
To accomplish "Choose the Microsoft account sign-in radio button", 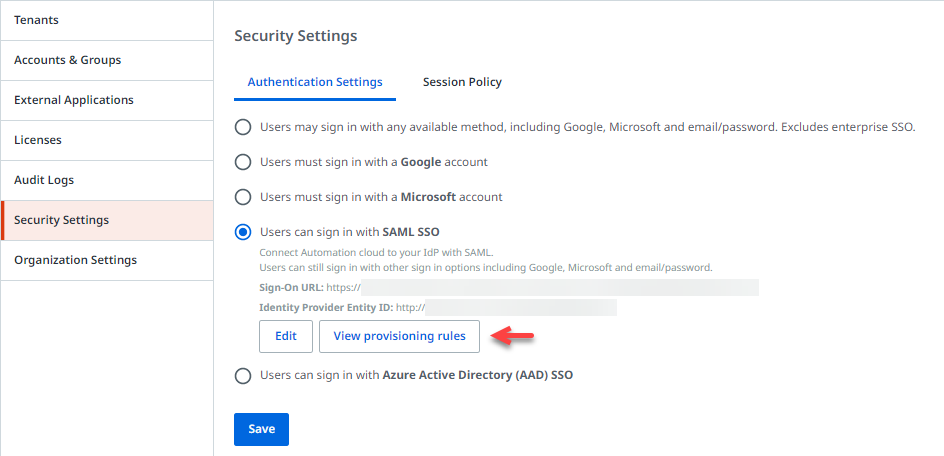I will pyautogui.click(x=243, y=197).
